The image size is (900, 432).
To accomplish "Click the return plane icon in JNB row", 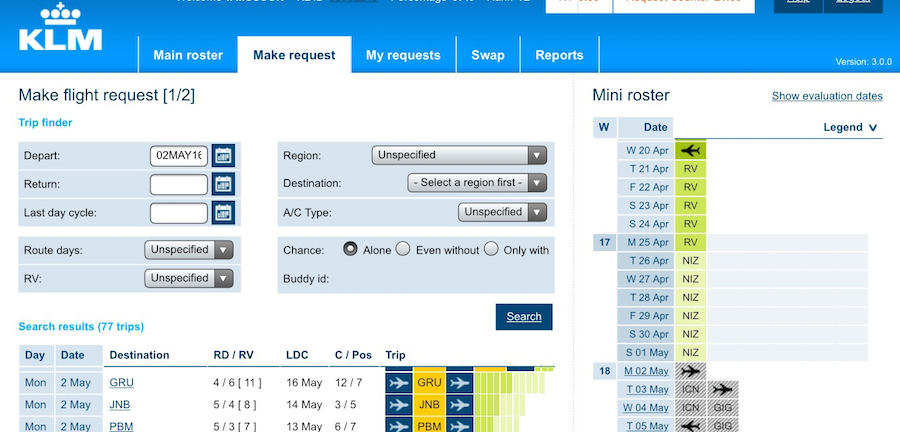I will 460,404.
